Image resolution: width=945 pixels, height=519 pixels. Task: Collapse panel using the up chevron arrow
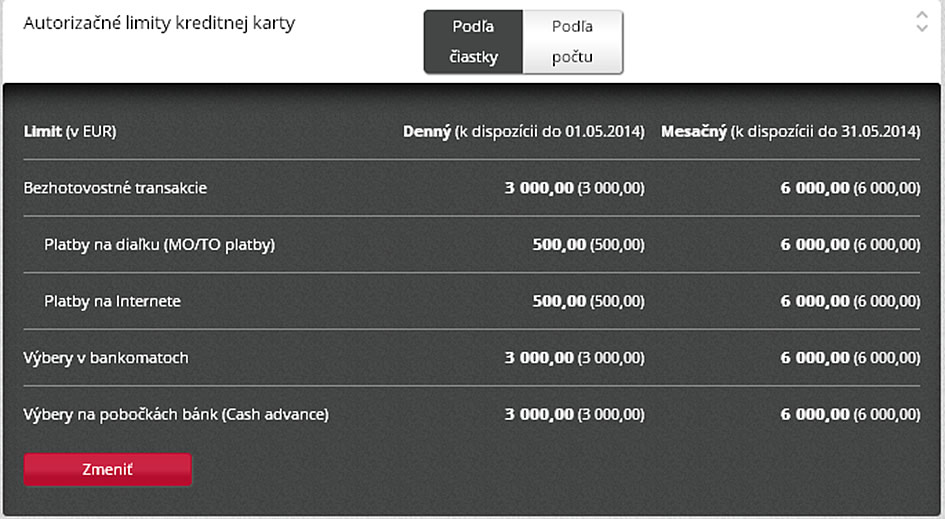(x=921, y=15)
